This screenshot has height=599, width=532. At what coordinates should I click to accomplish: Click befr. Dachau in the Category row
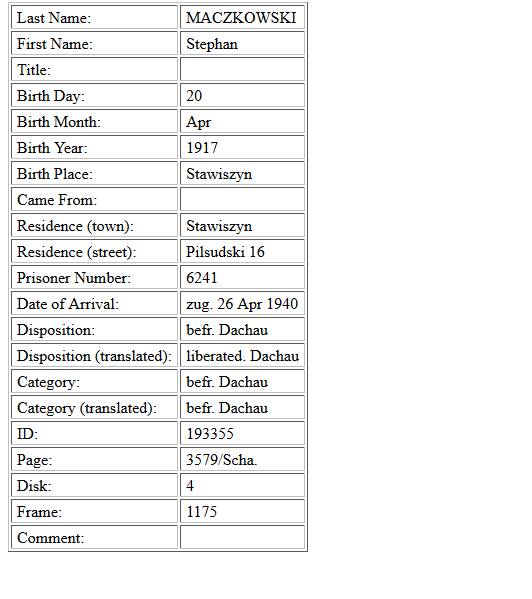tap(227, 382)
